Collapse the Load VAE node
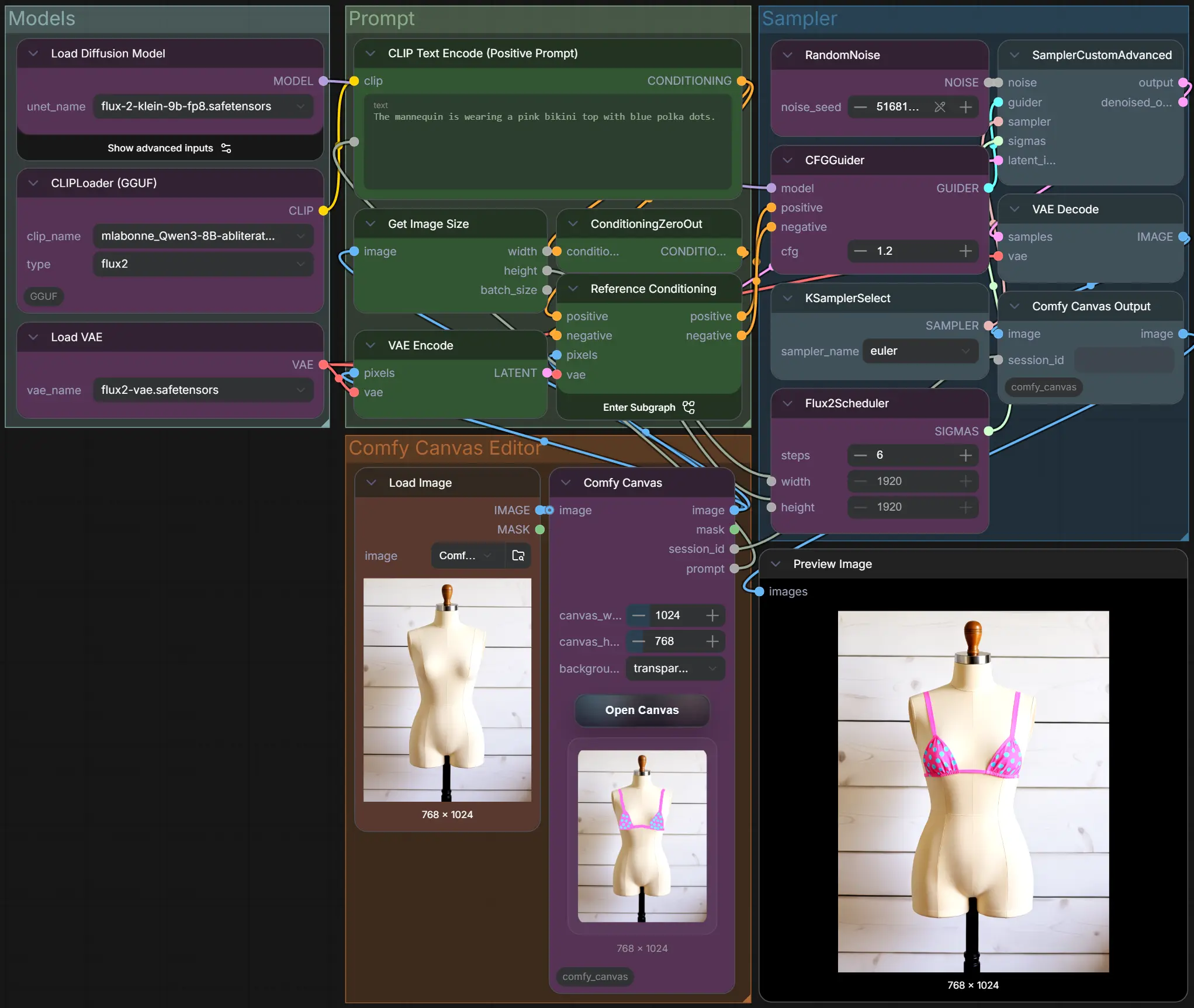Screen dimensions: 1194x1008 click(x=33, y=337)
